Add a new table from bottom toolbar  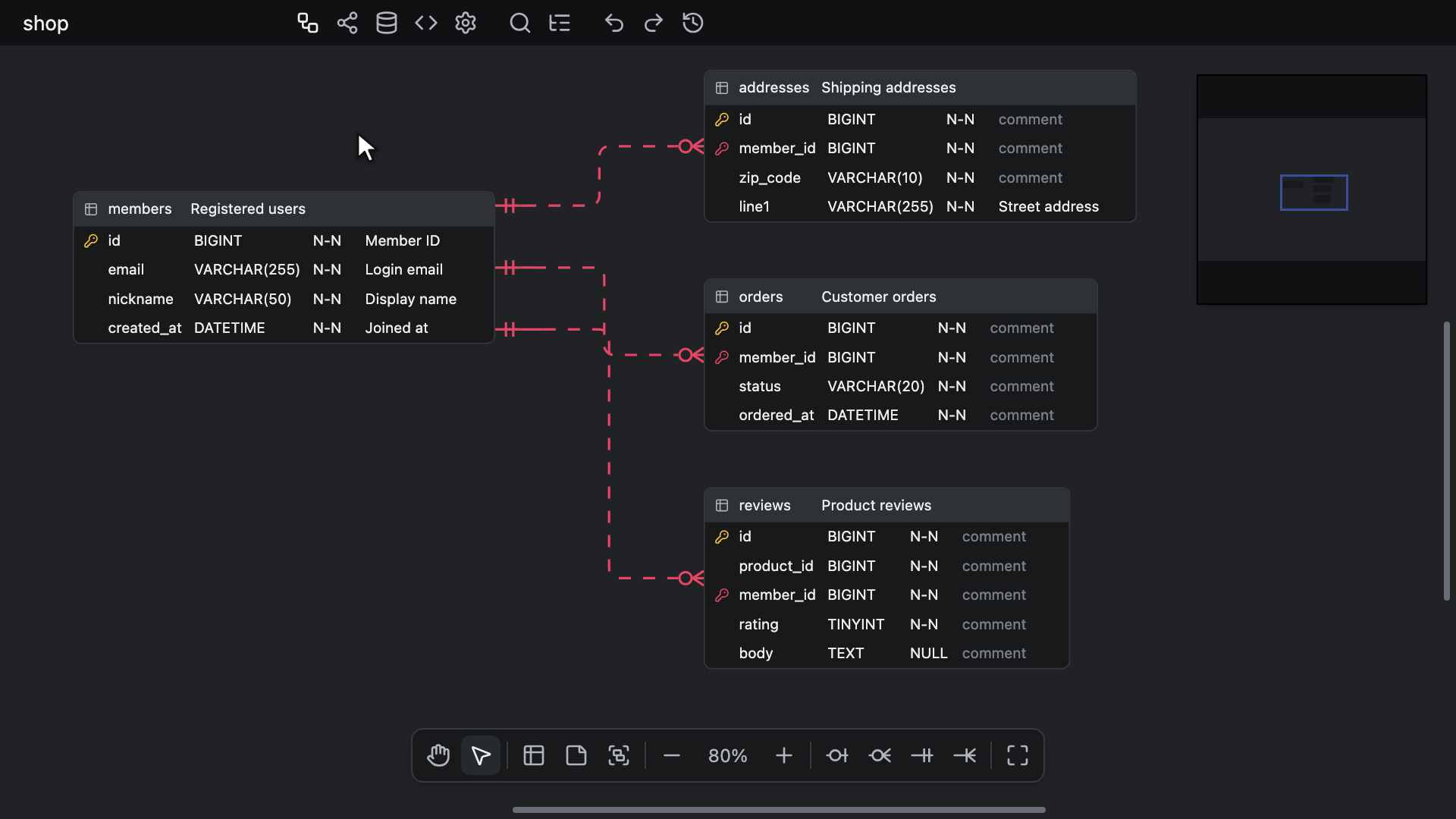click(534, 755)
